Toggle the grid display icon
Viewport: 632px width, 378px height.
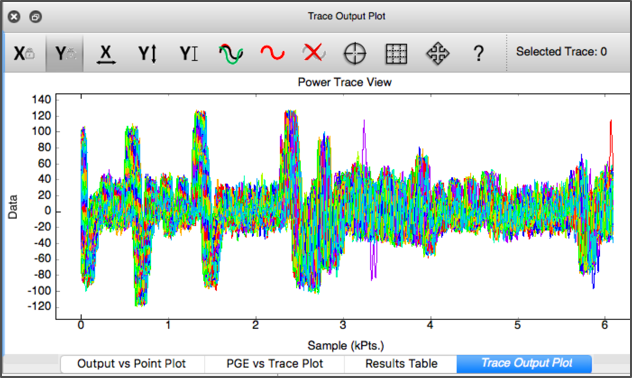pyautogui.click(x=396, y=54)
